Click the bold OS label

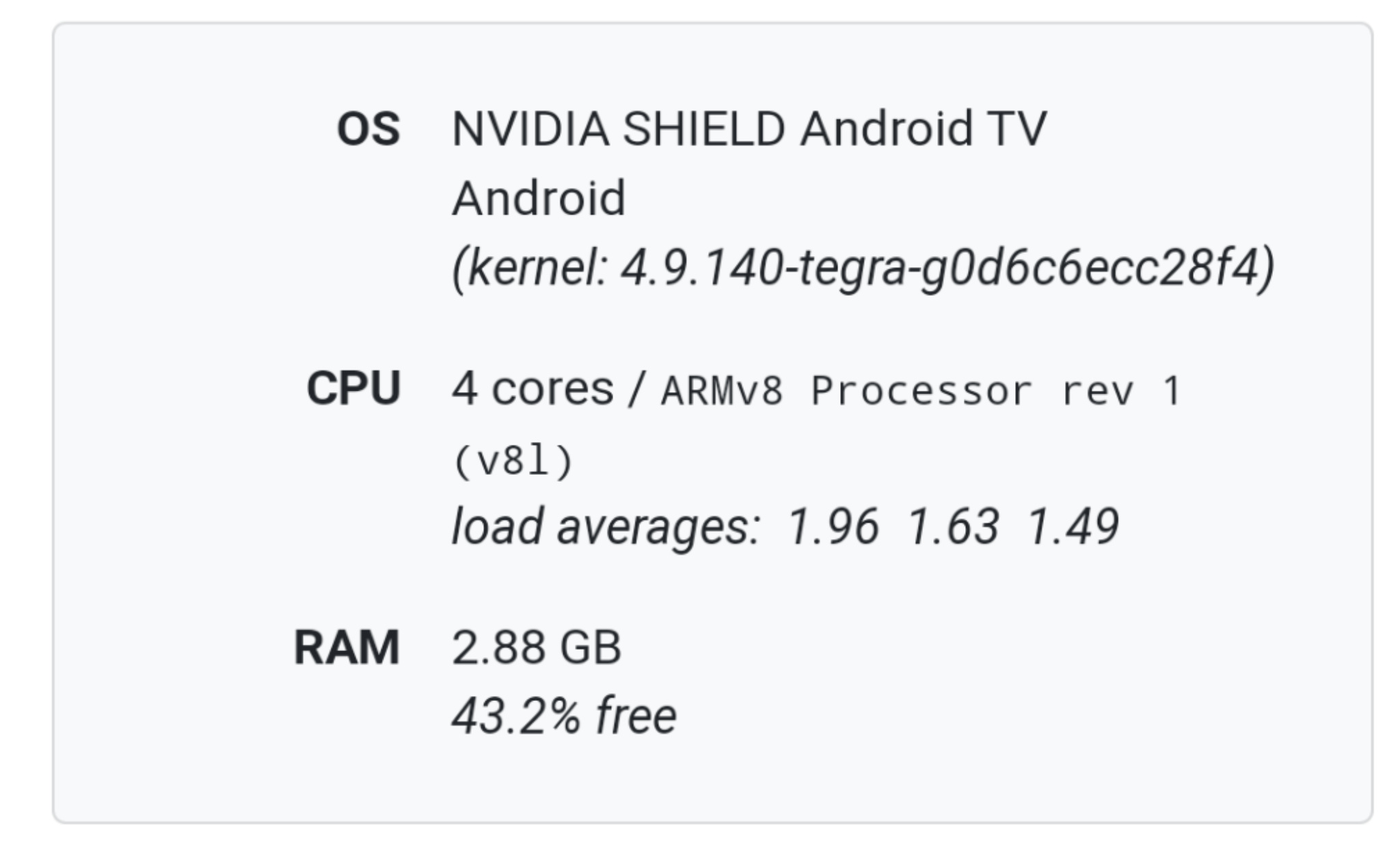[x=368, y=129]
